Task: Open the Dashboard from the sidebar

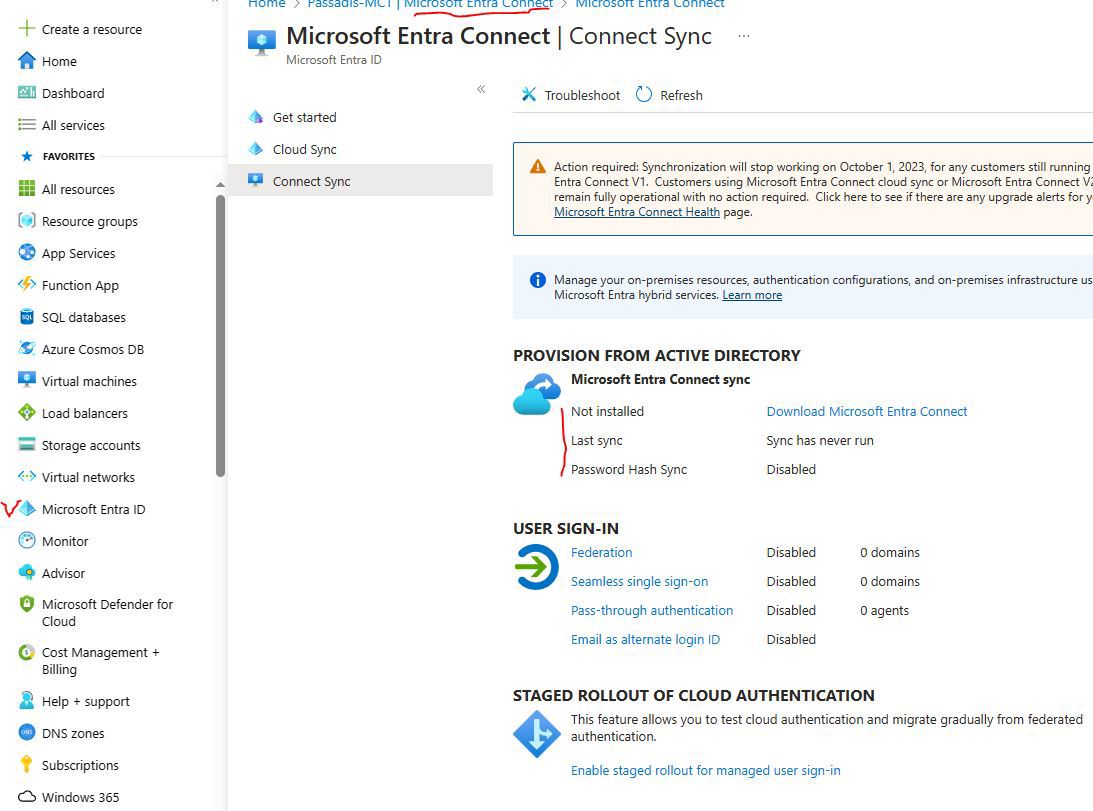Action: 69,93
